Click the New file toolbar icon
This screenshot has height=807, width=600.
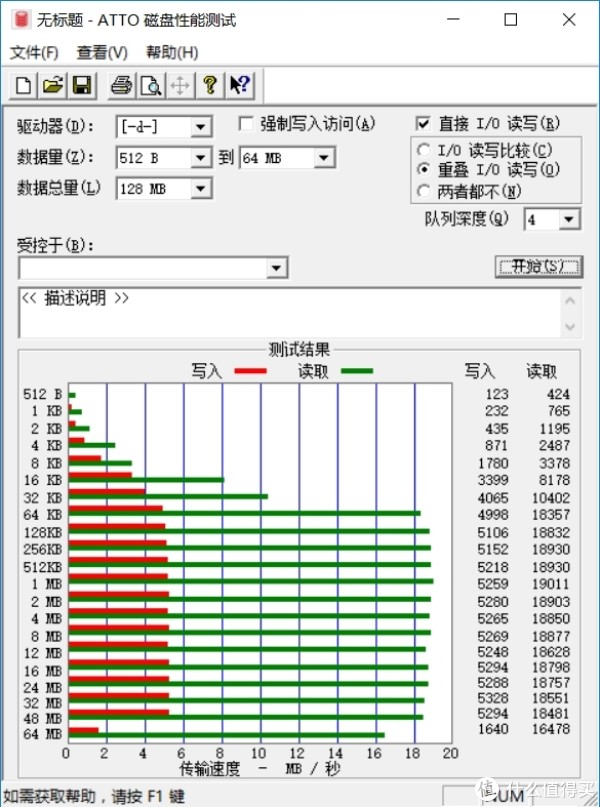tap(24, 85)
